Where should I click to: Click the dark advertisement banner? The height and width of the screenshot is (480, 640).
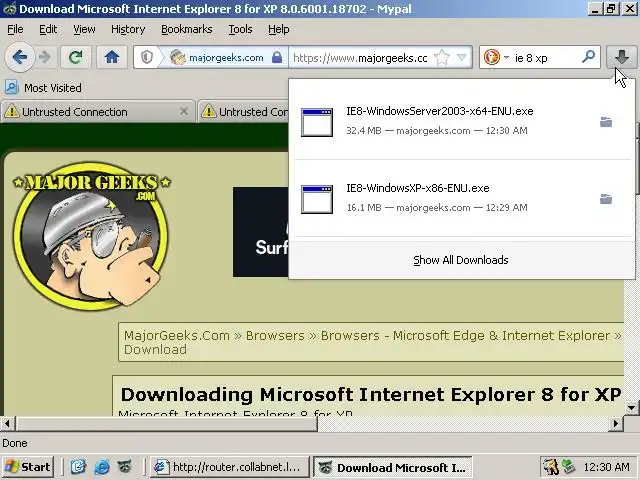261,232
